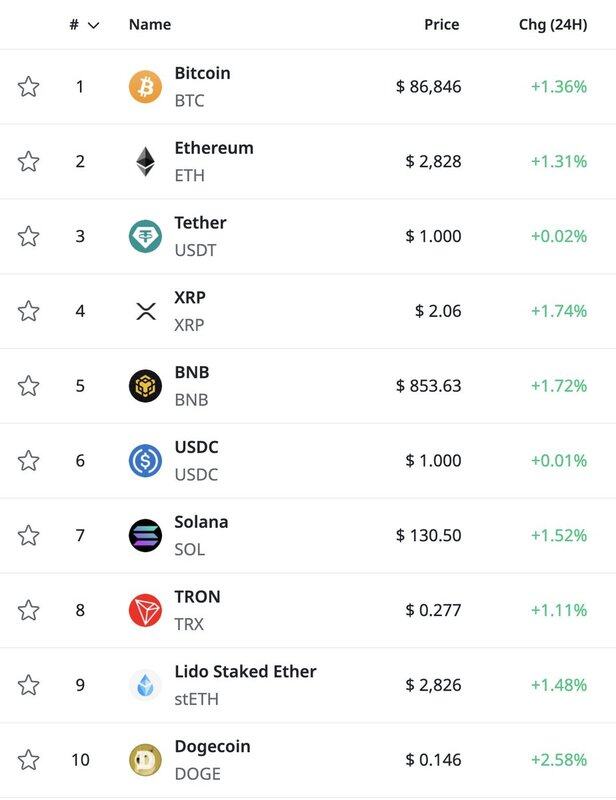Viewport: 616px width, 800px height.
Task: Sort the list by Price column
Action: point(441,24)
